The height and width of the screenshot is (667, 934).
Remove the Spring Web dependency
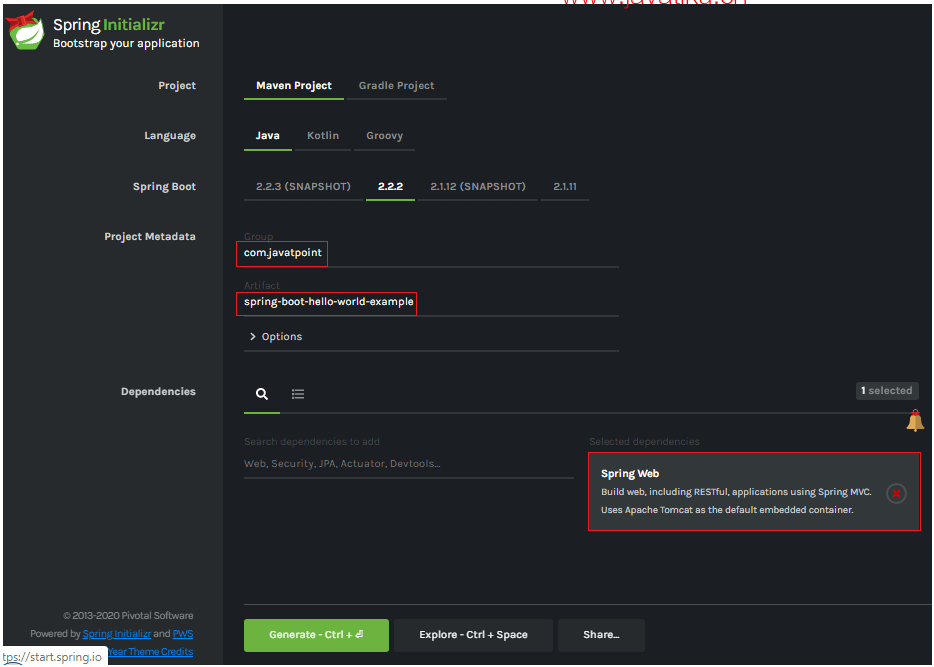coord(896,493)
